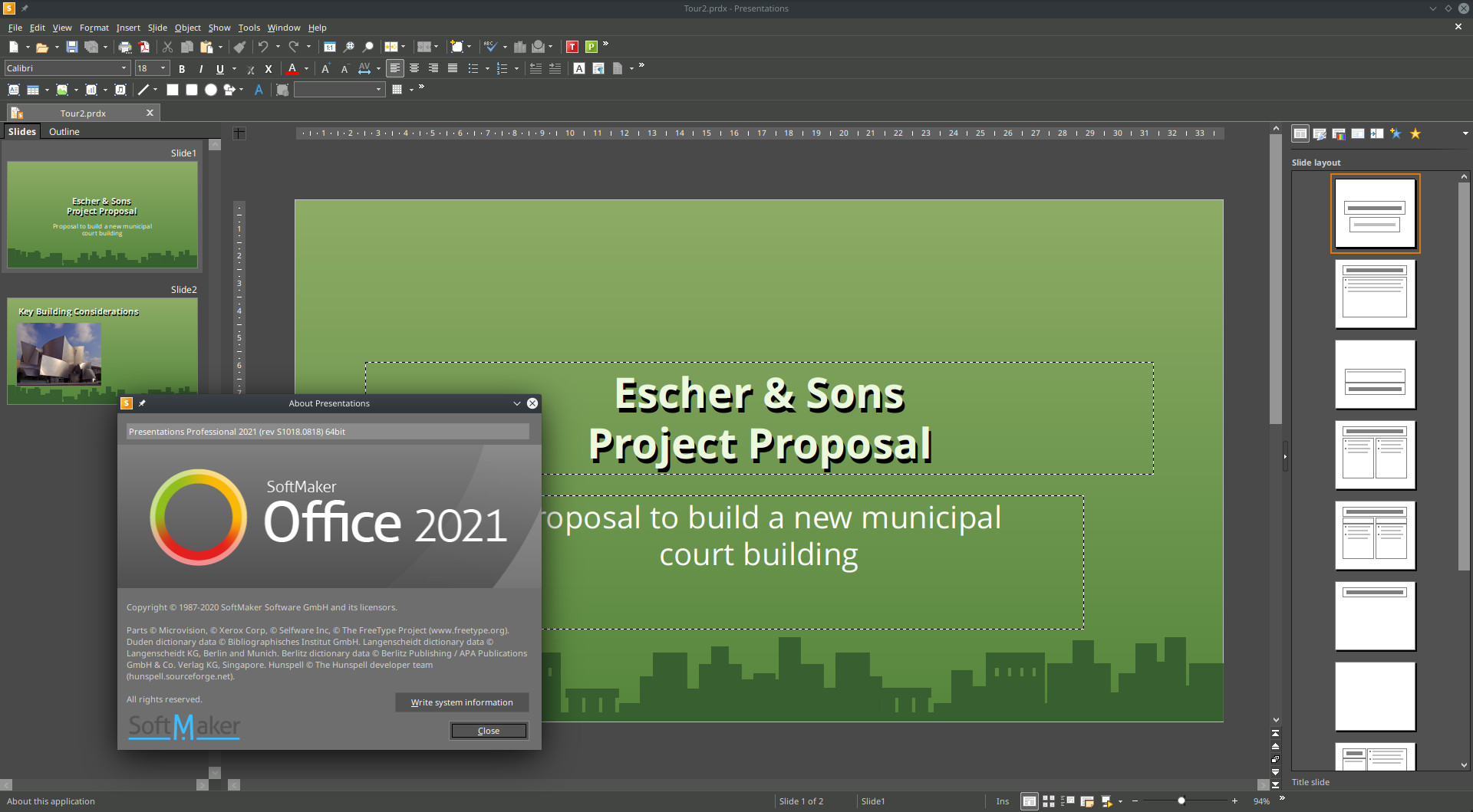Toggle underline formatting
This screenshot has height=812, width=1473.
pyautogui.click(x=220, y=68)
